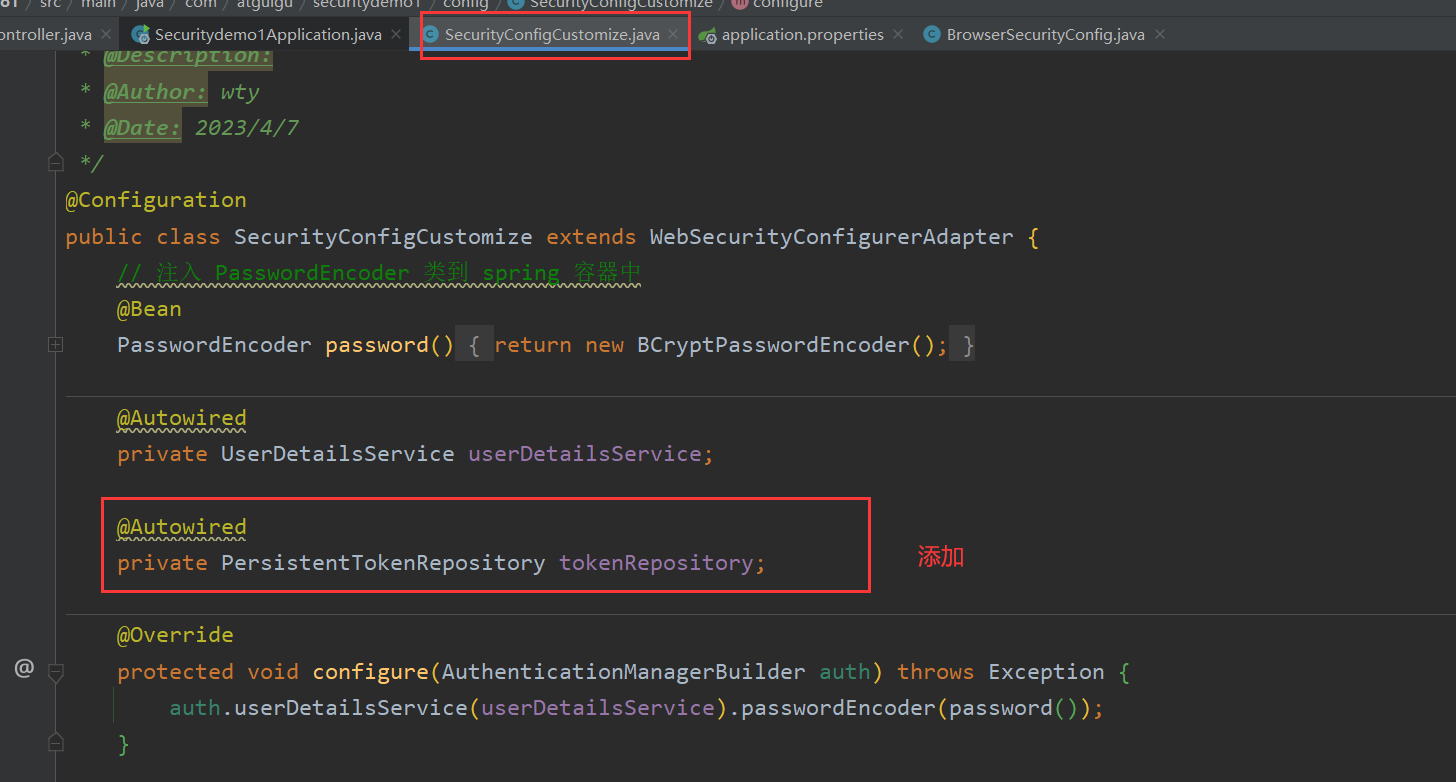Close the SecurityConfigCustomize.java tab
Viewport: 1456px width, 782px height.
point(674,34)
